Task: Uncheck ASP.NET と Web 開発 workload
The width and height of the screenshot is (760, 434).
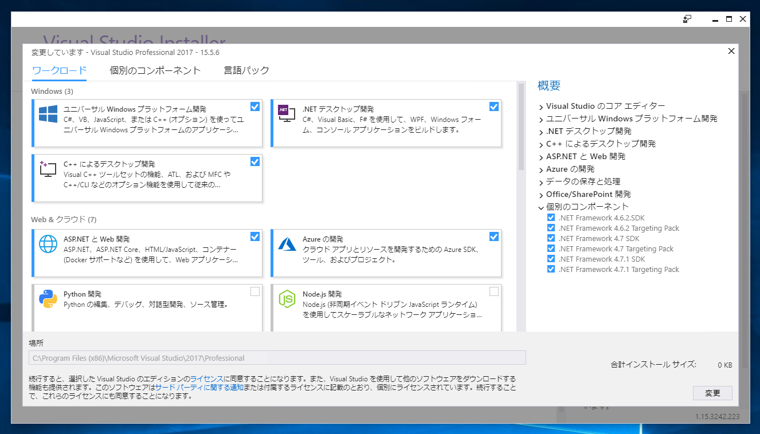Action: [255, 236]
